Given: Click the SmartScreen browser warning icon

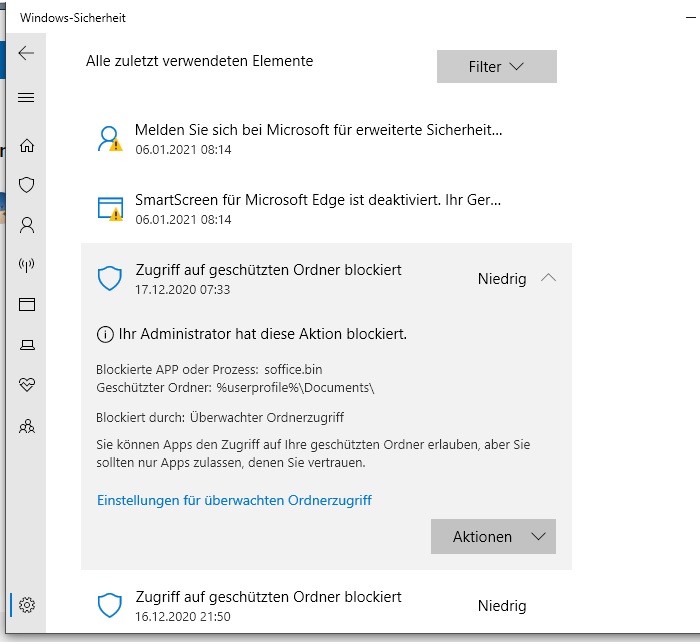Looking at the screenshot, I should tap(110, 209).
